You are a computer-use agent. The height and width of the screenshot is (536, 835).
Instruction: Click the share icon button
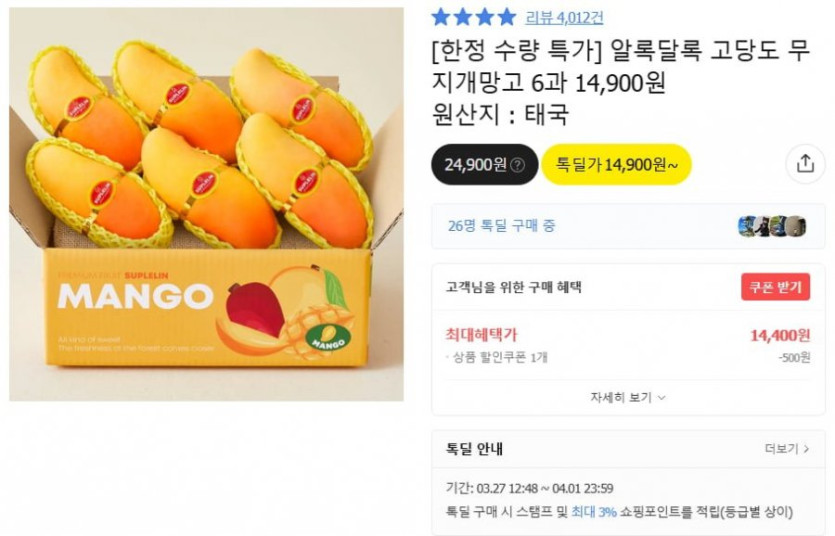805,165
